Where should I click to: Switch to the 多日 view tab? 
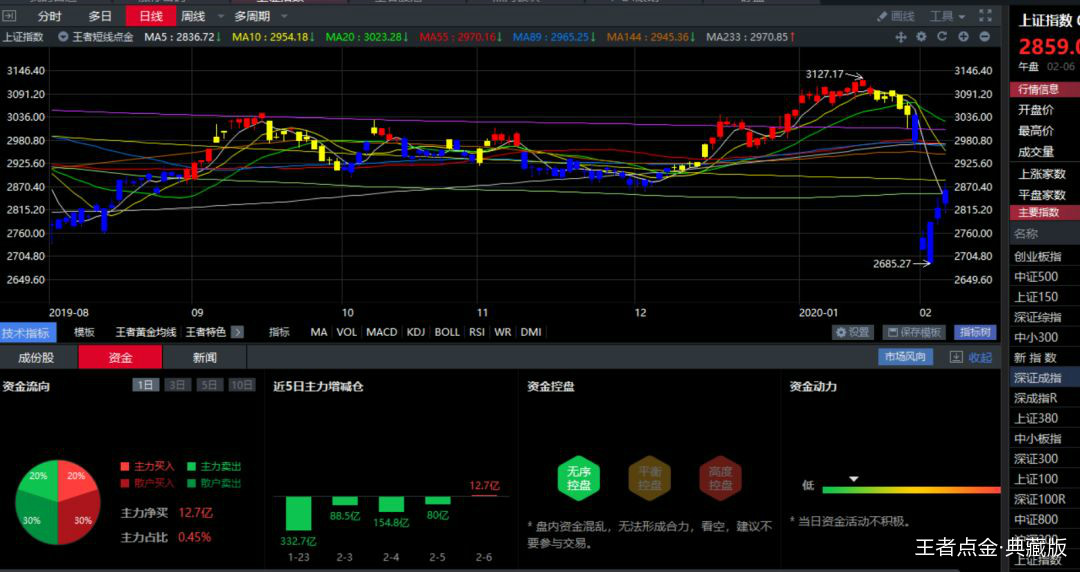(100, 16)
